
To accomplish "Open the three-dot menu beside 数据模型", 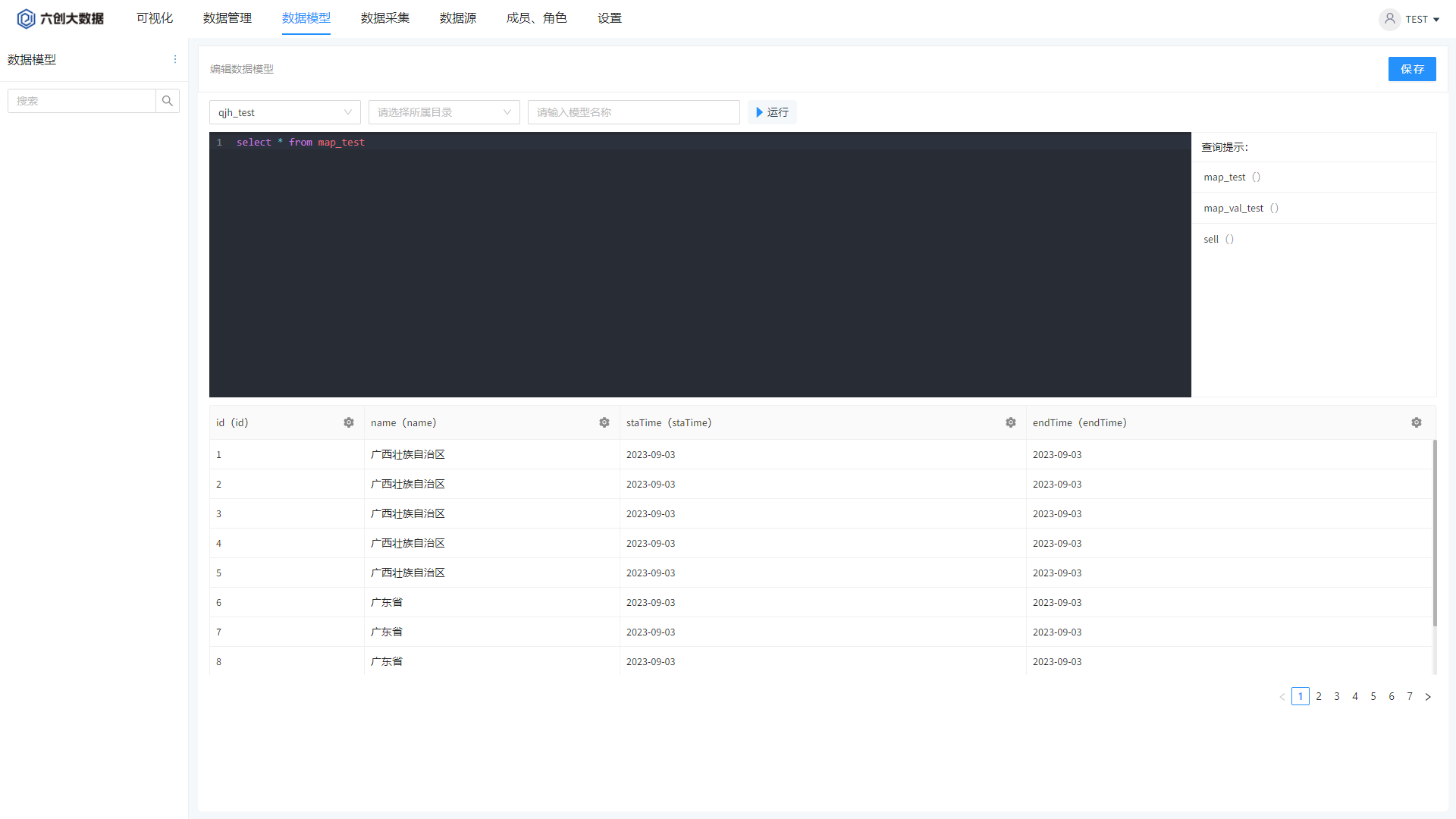I will (175, 59).
